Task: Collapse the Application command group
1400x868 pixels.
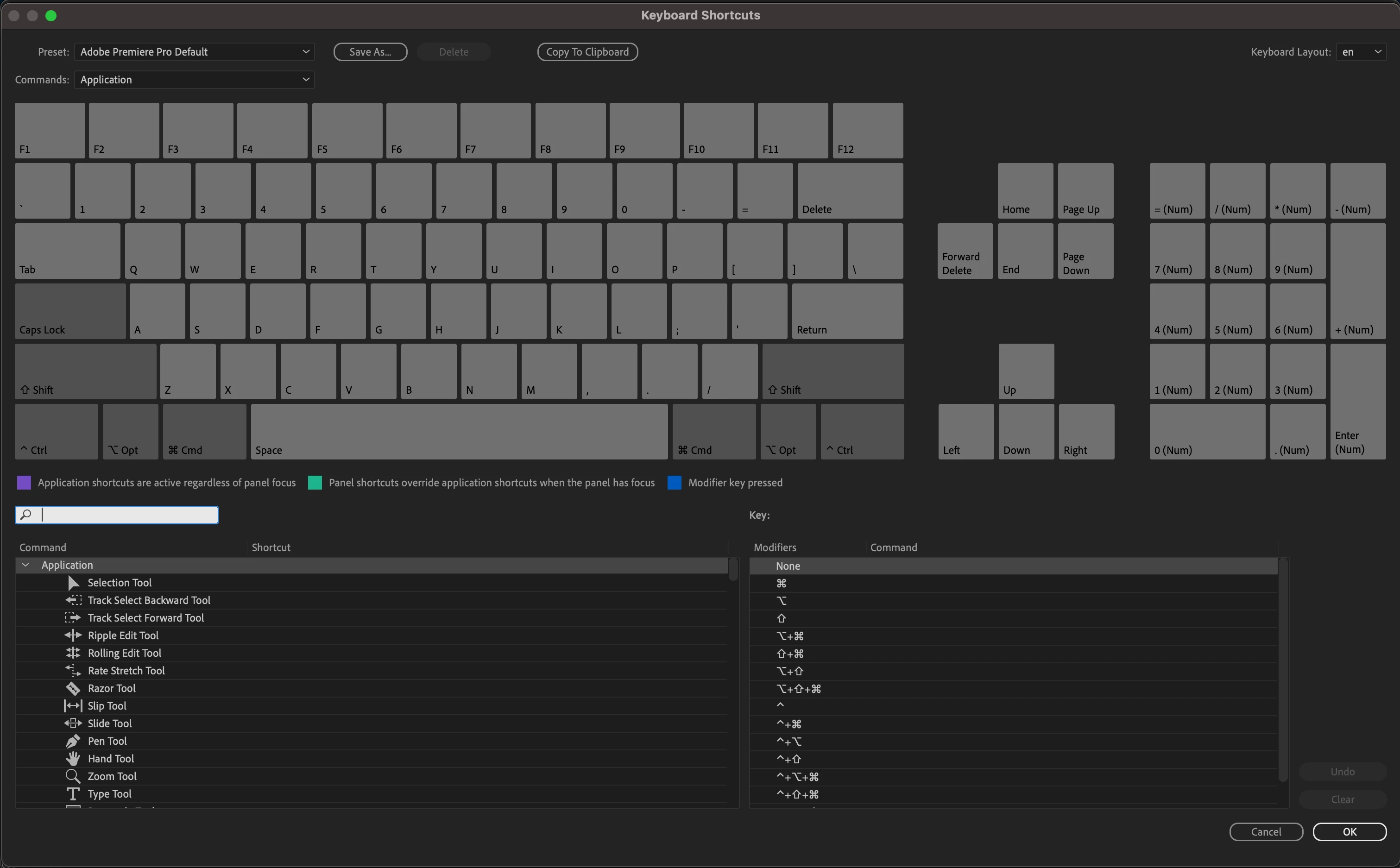Action: pyautogui.click(x=26, y=565)
